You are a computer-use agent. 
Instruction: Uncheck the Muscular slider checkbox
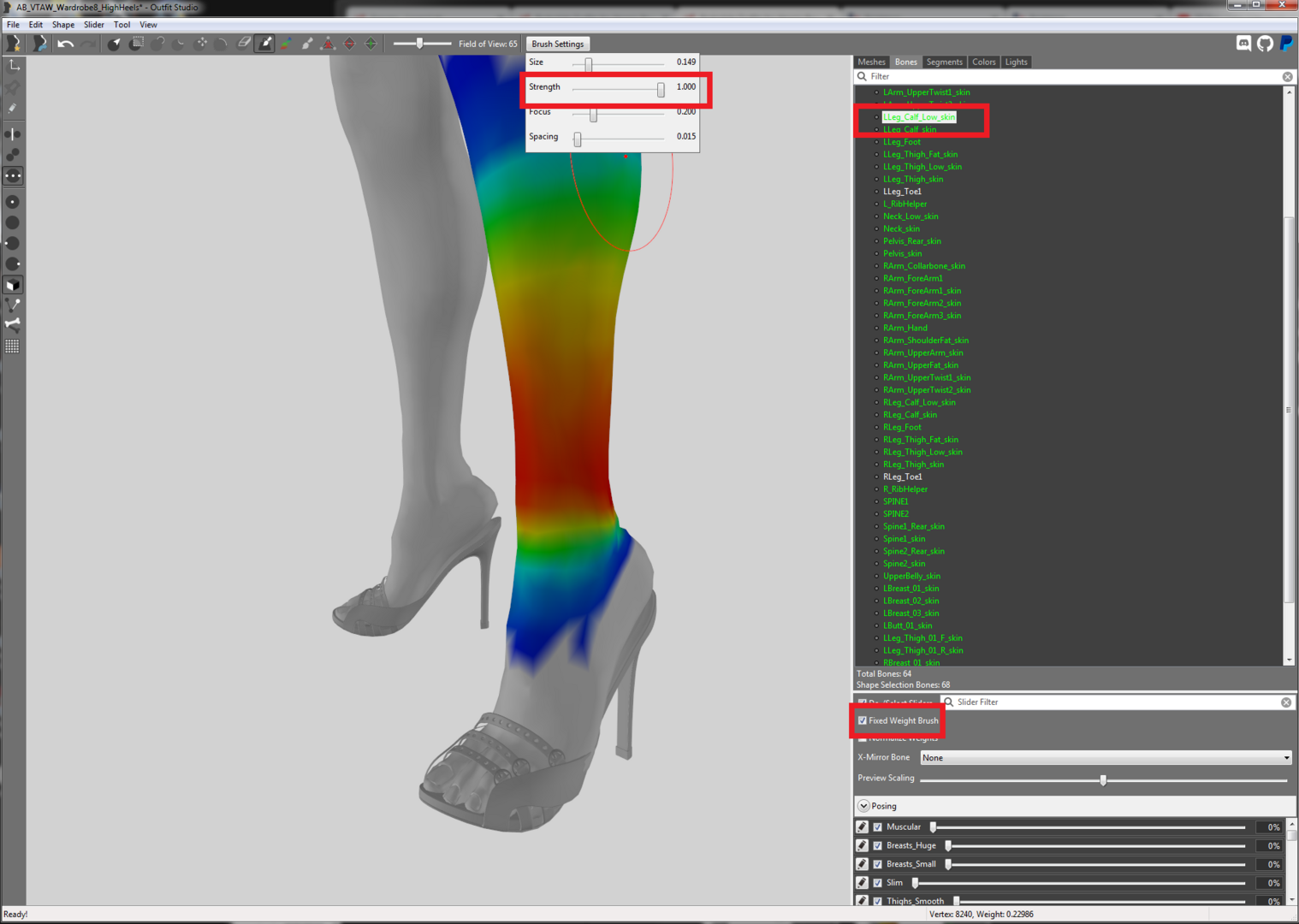click(x=878, y=827)
